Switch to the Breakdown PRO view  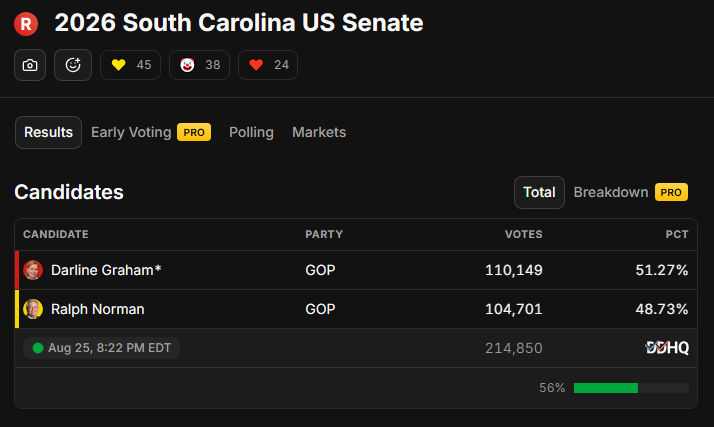[x=631, y=193]
